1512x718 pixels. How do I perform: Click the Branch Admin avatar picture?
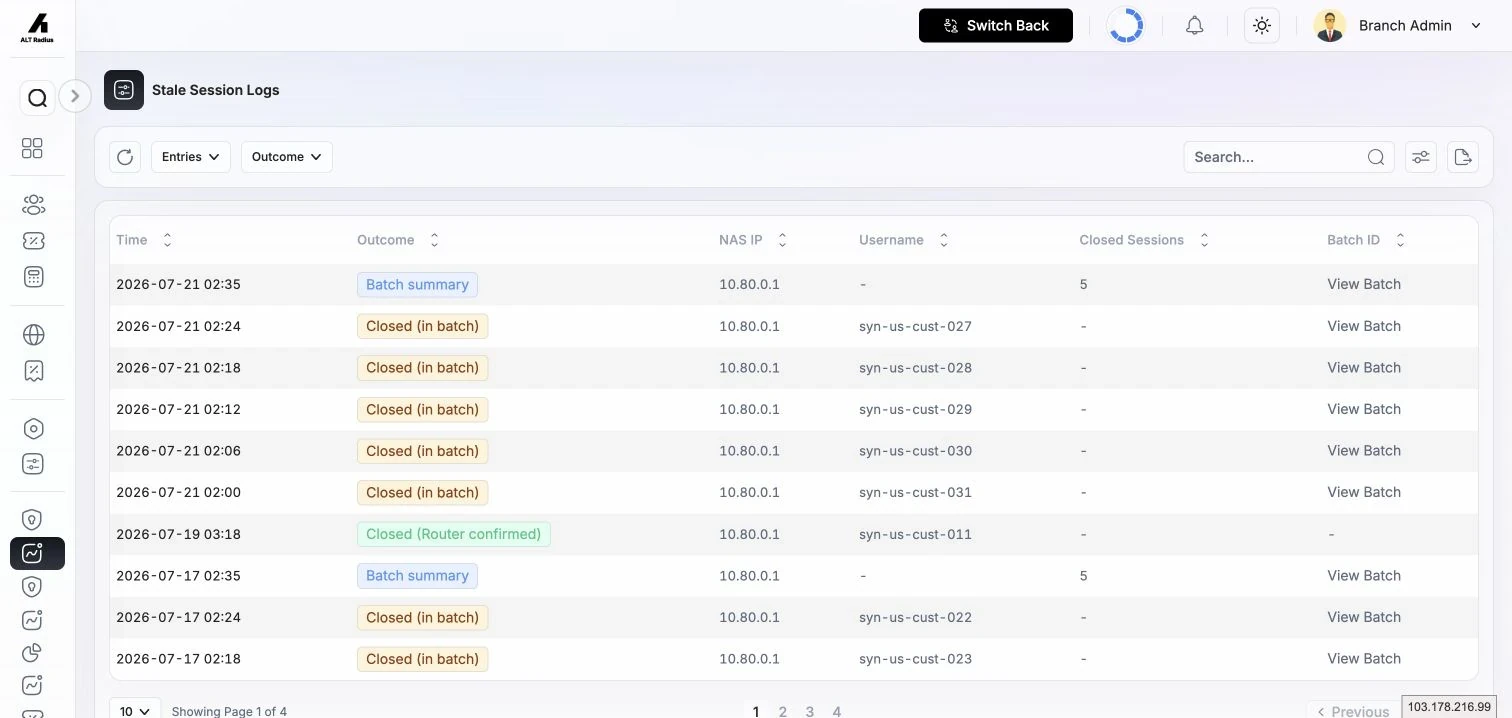1330,26
